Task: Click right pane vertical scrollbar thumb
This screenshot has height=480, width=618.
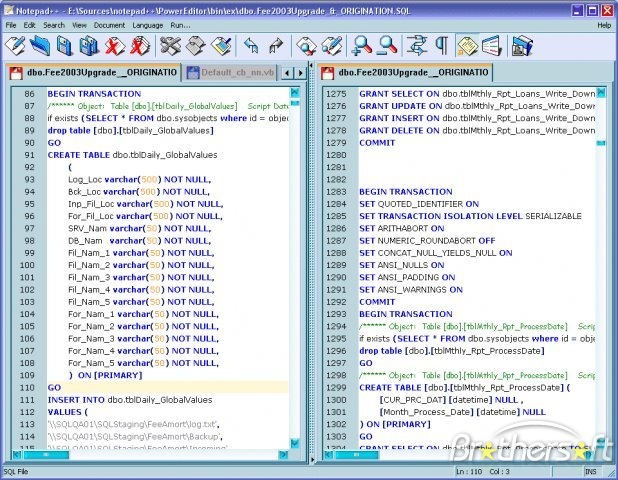Action: (x=601, y=143)
